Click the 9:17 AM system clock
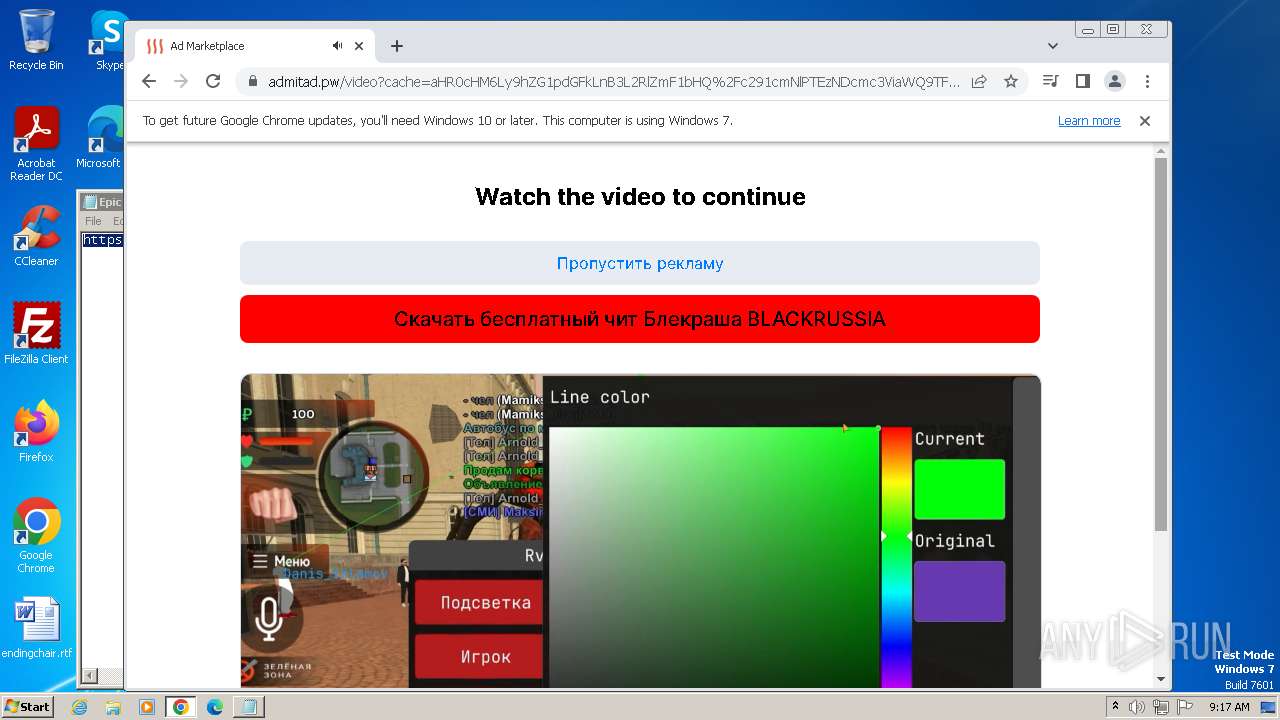 tap(1229, 707)
